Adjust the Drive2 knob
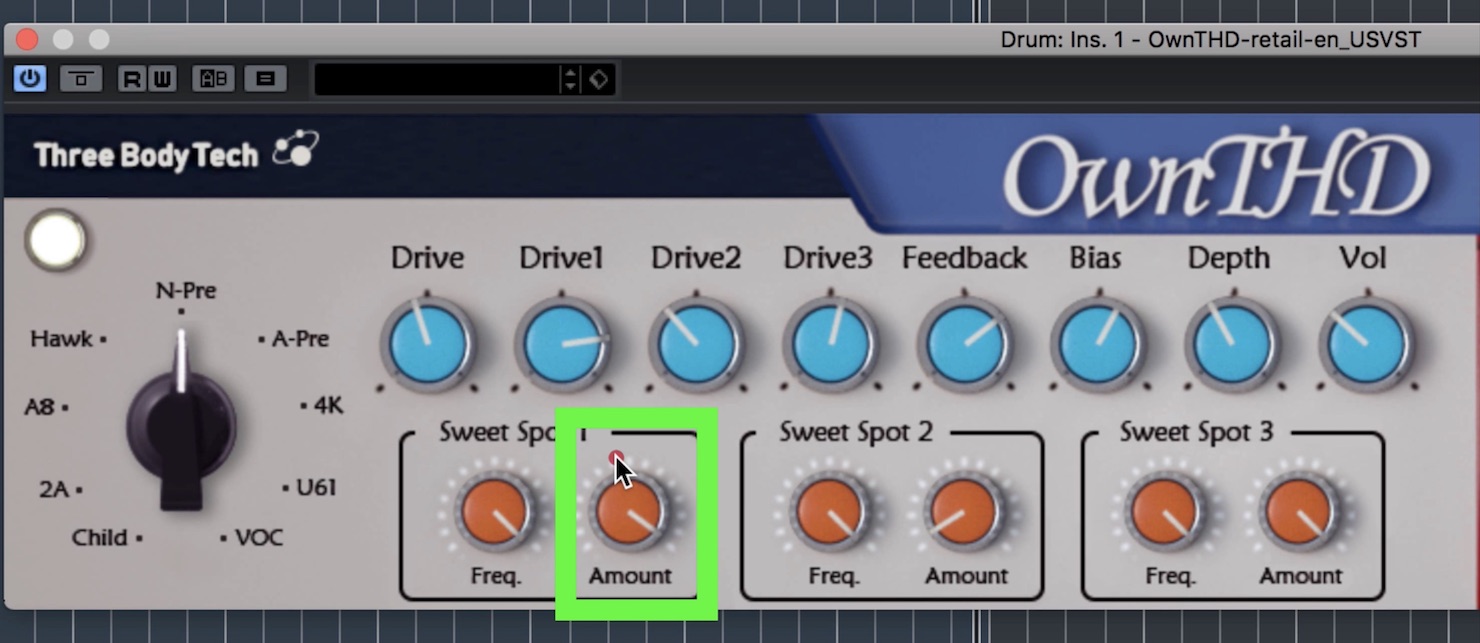Screen dimensions: 1480x643 696,345
